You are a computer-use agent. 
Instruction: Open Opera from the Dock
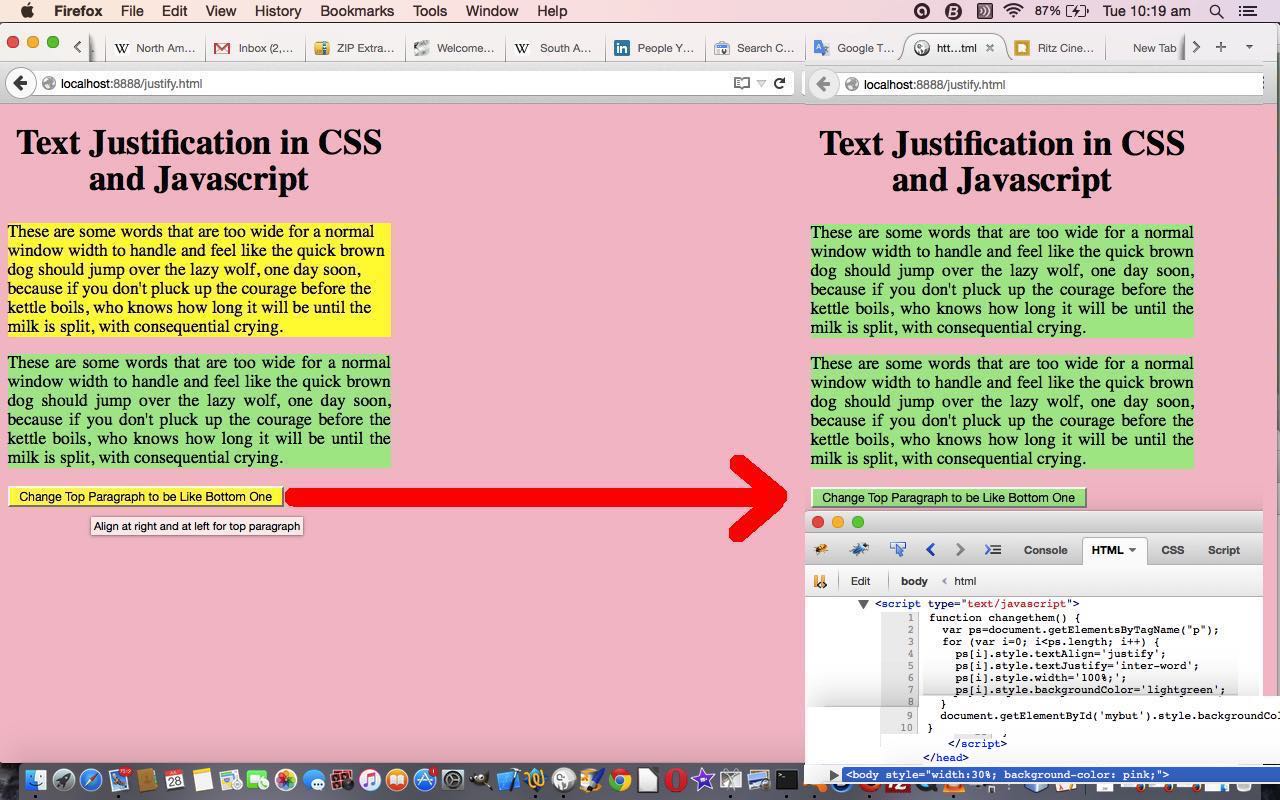[x=676, y=780]
